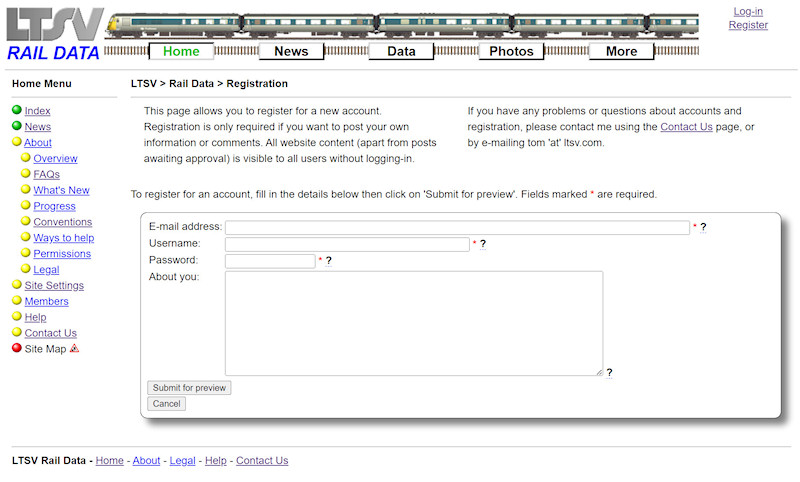Viewport: 800px width, 482px height.
Task: Expand the More navigation menu
Action: tap(621, 52)
